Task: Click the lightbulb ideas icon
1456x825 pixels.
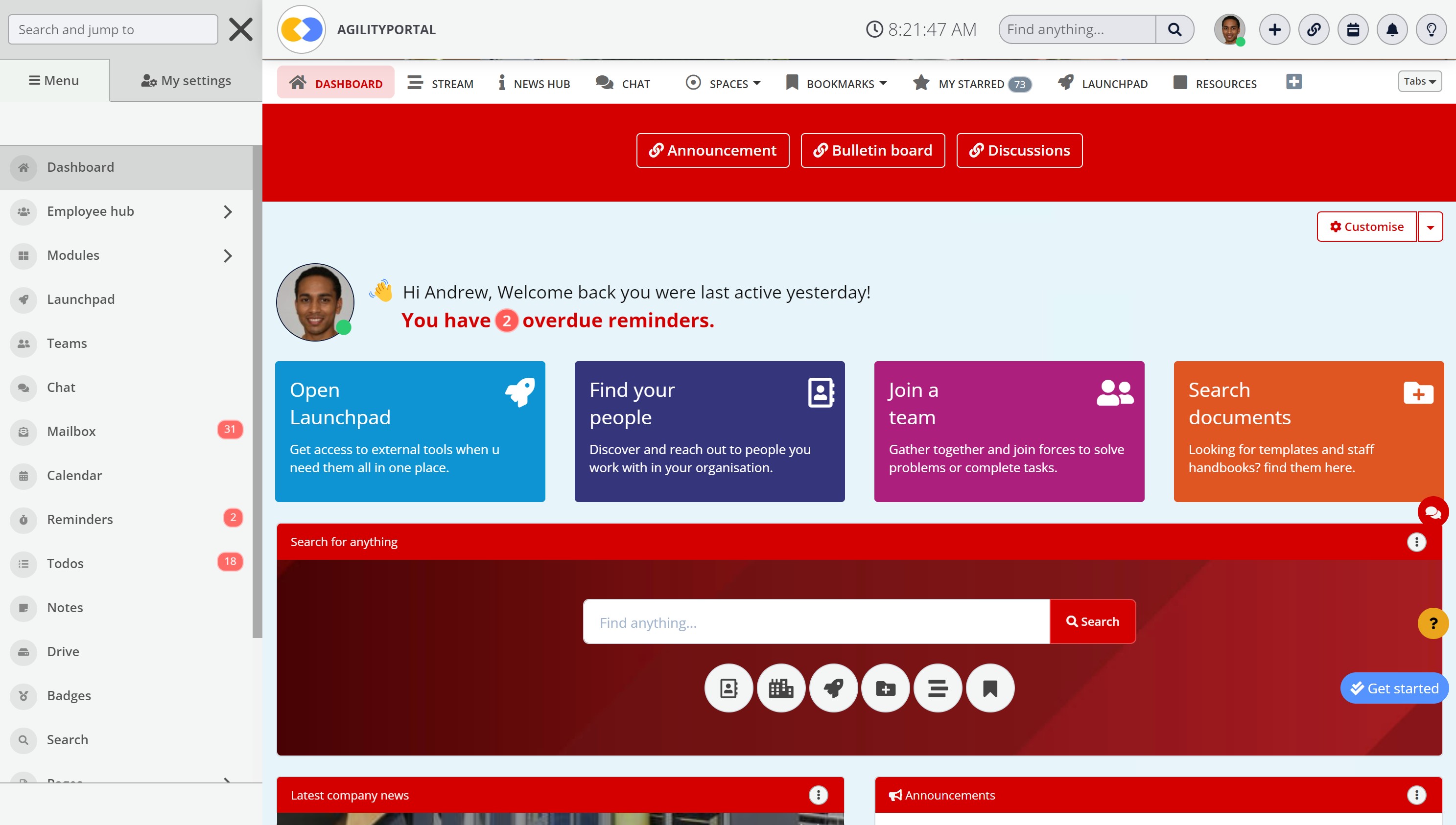Action: pyautogui.click(x=1431, y=29)
